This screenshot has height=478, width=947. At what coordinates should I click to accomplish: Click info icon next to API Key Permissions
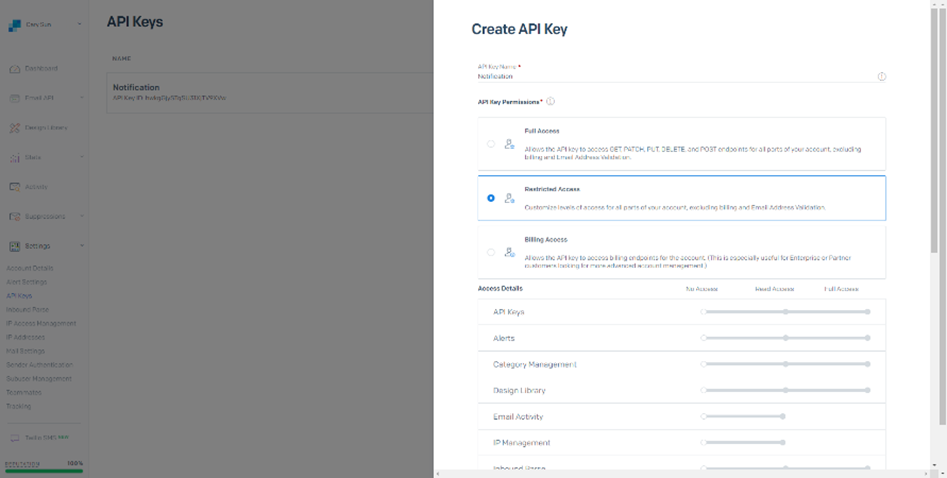point(550,102)
